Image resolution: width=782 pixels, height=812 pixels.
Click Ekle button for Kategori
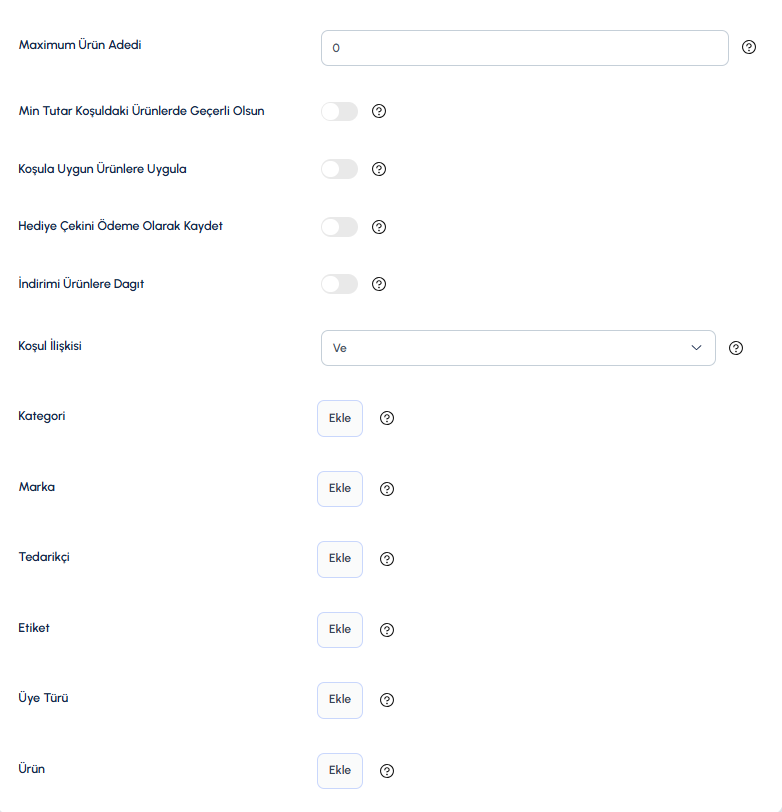pos(340,418)
